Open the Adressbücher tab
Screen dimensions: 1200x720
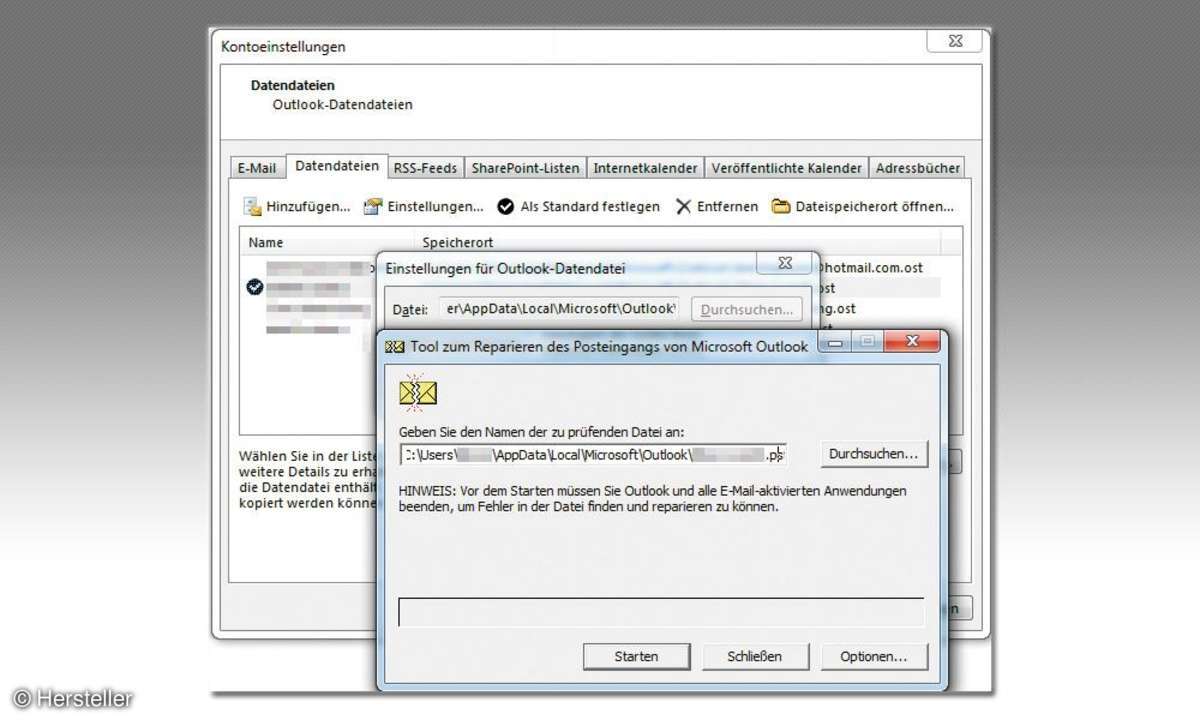coord(918,168)
